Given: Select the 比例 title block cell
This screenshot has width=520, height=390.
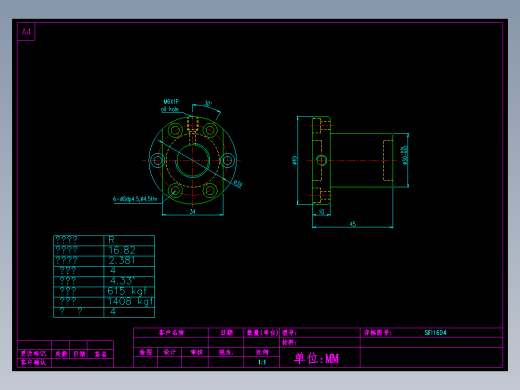Looking at the screenshot, I should (x=262, y=352).
